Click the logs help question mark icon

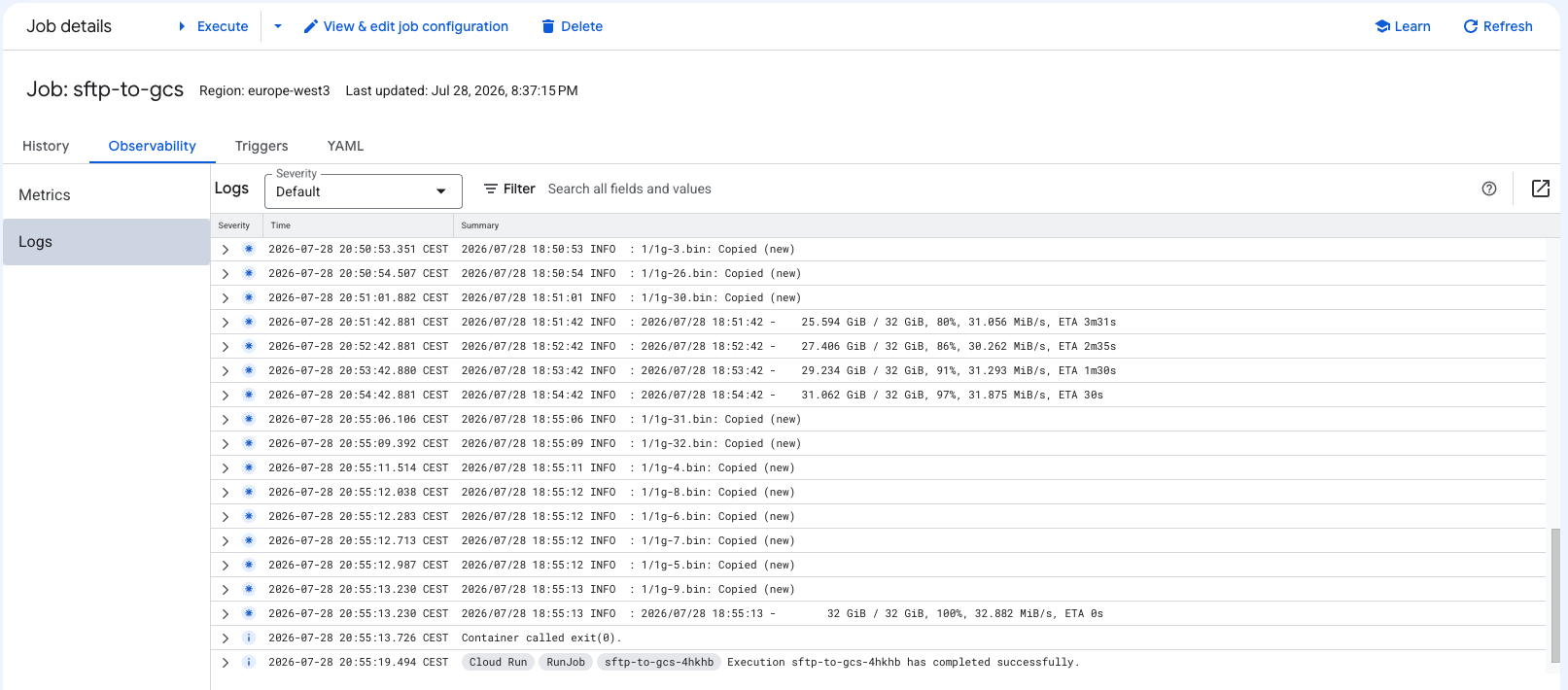pyautogui.click(x=1489, y=189)
